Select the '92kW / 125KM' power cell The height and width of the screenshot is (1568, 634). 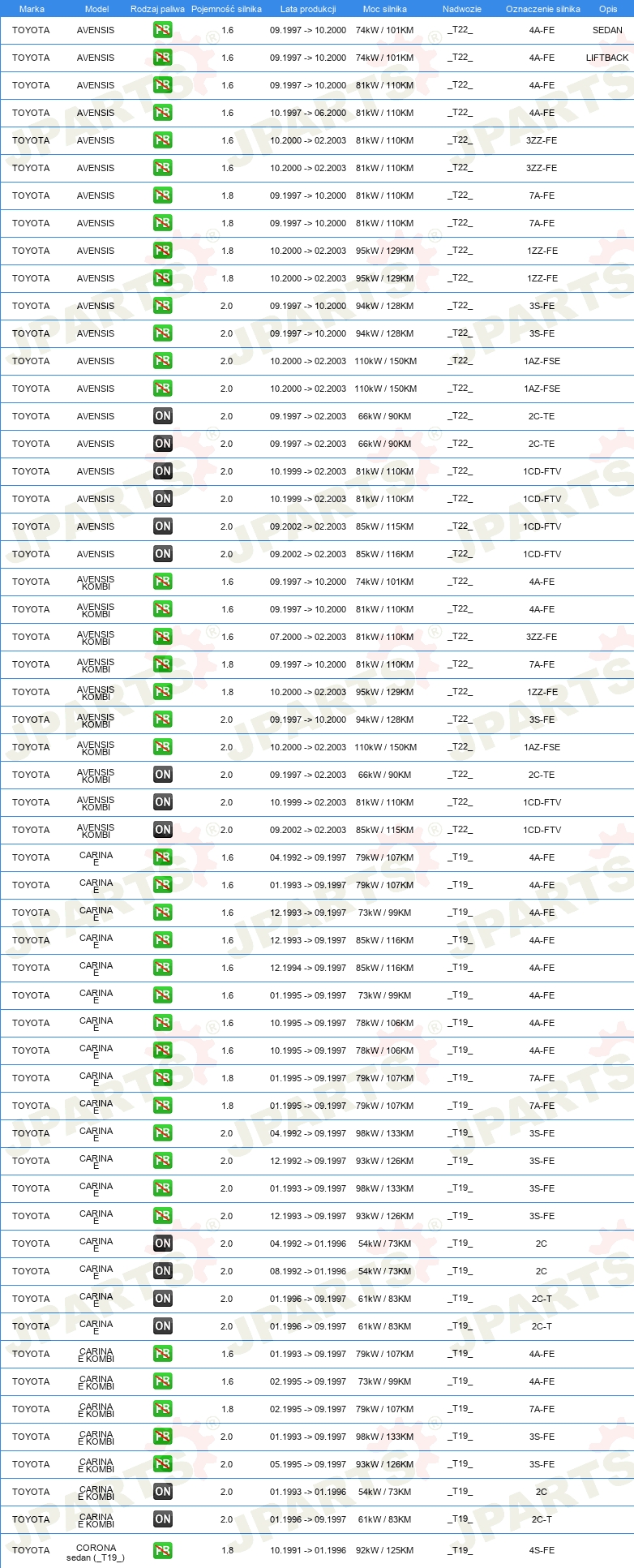(x=384, y=1550)
